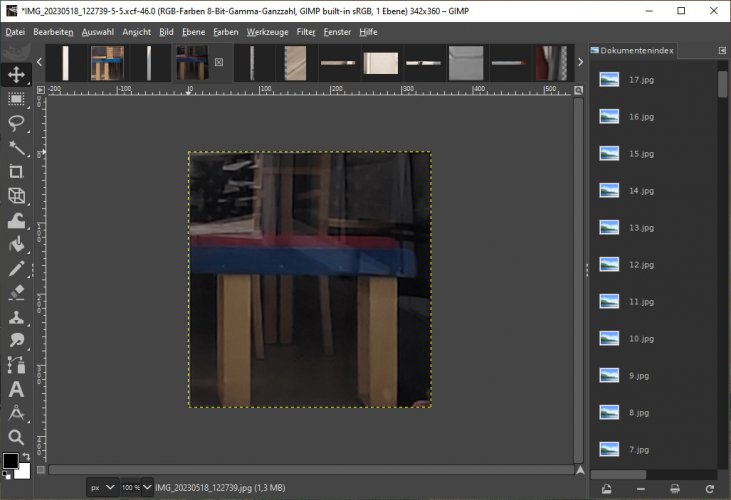Image resolution: width=731 pixels, height=500 pixels.
Task: Select the Fuzzy Select magic wand tool
Action: [16, 148]
